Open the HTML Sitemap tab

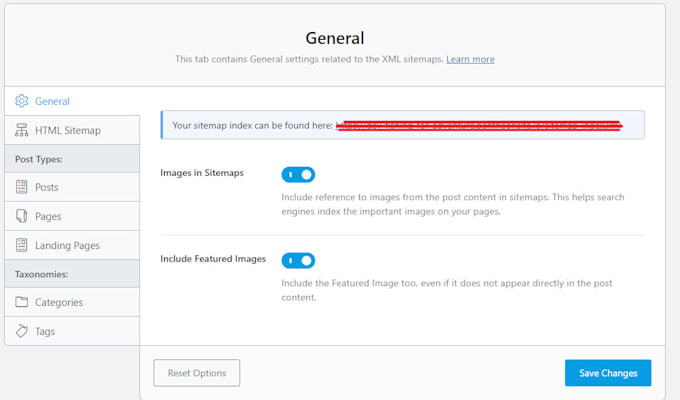(72, 130)
